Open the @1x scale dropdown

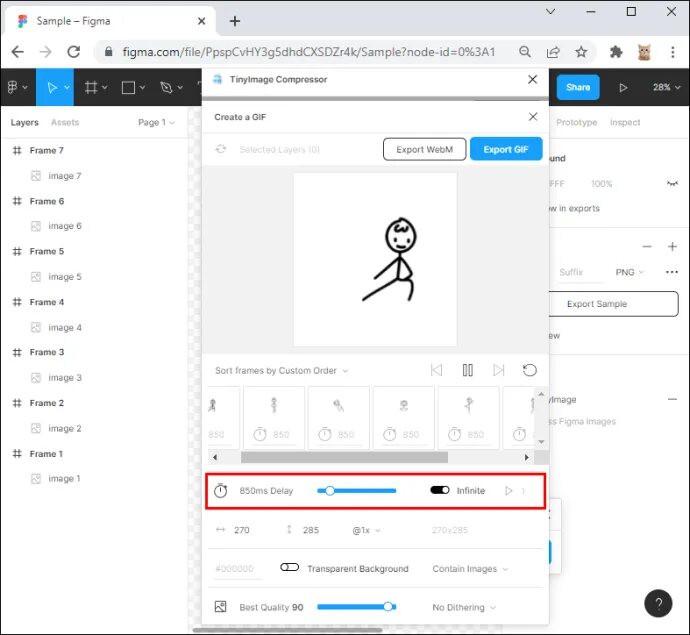366,530
